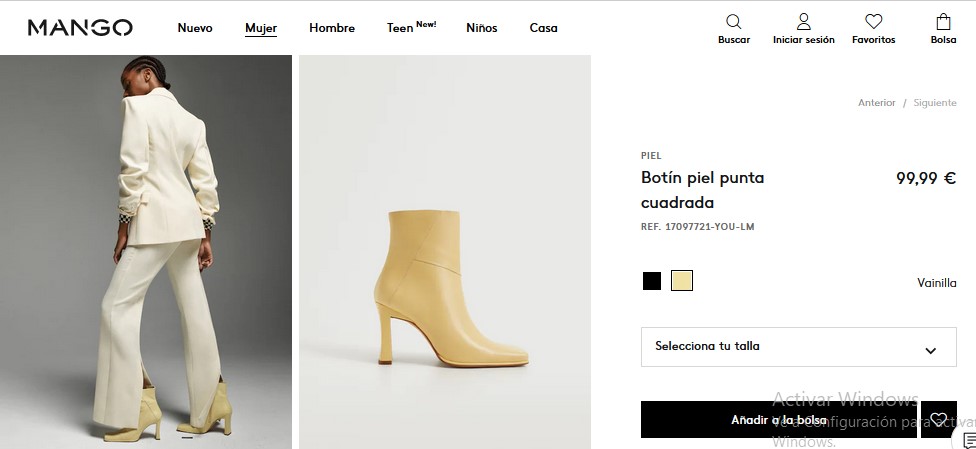Navigate to the Niños section
Screen dimensions: 976x449
pyautogui.click(x=481, y=28)
